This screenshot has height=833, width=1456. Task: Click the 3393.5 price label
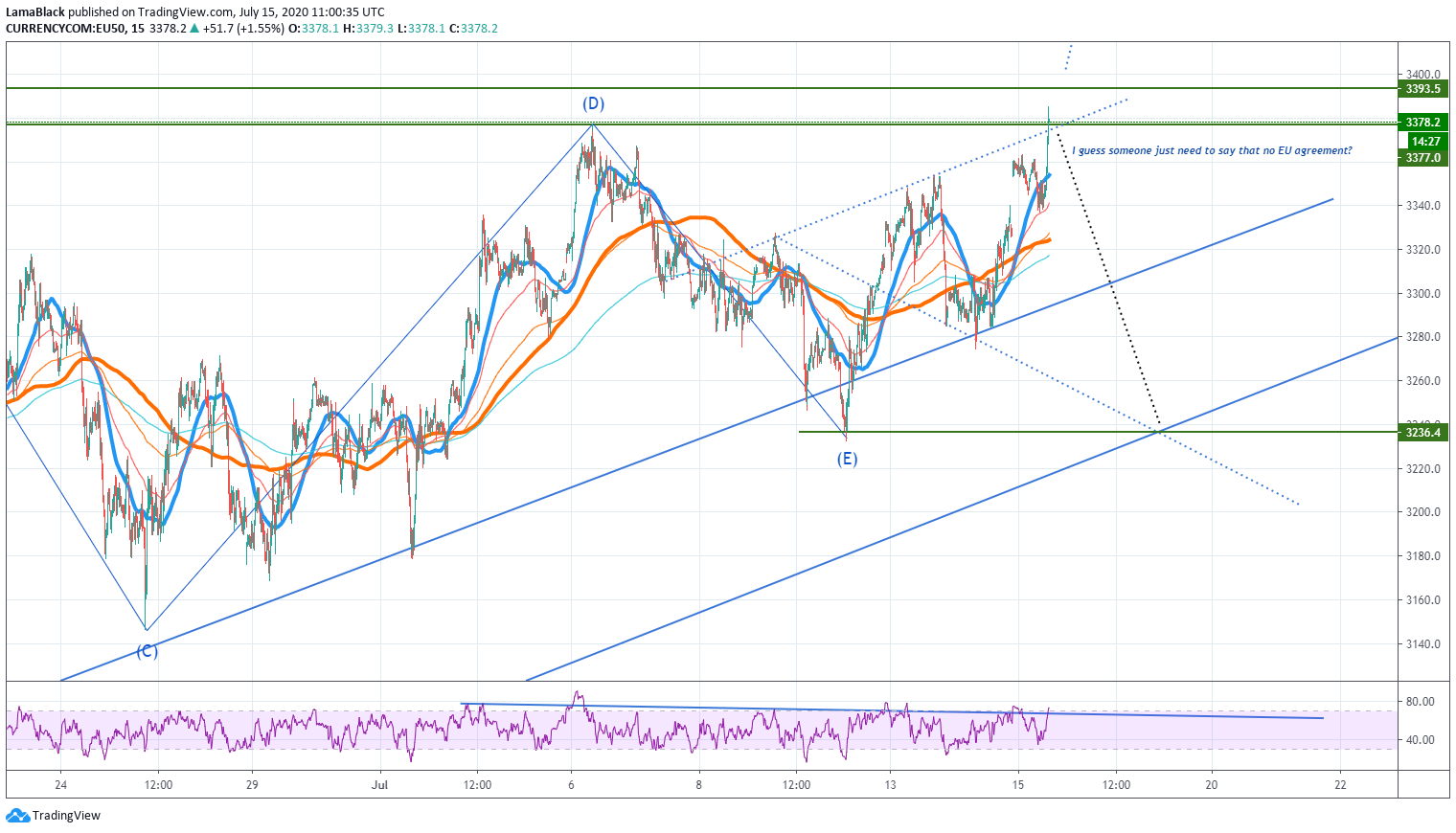pos(1422,89)
